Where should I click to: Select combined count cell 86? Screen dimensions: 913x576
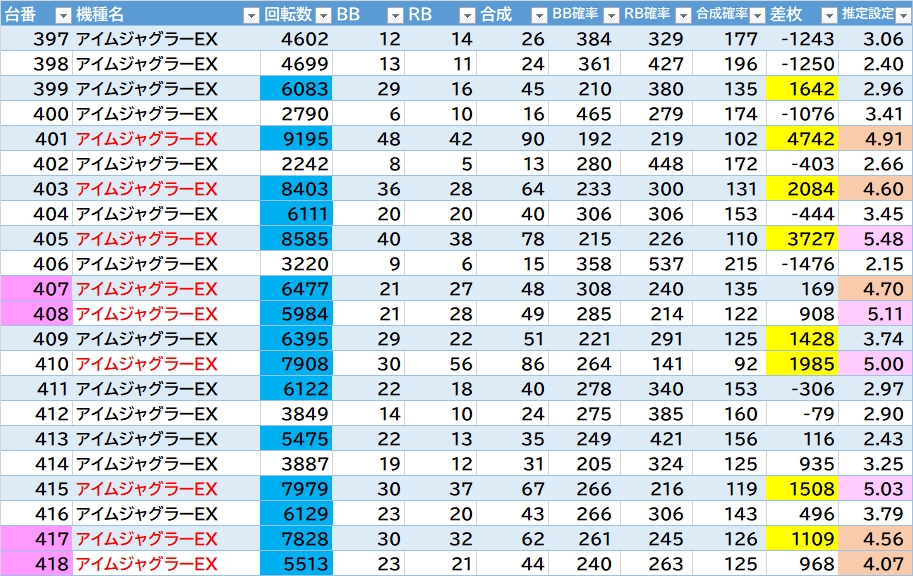[x=512, y=363]
